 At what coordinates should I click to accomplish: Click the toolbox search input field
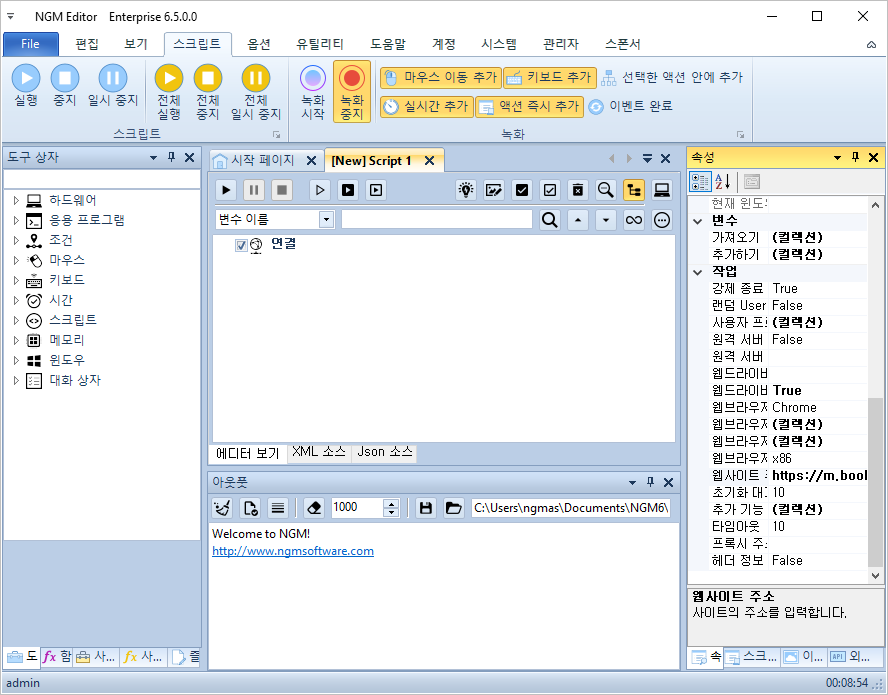(x=102, y=179)
